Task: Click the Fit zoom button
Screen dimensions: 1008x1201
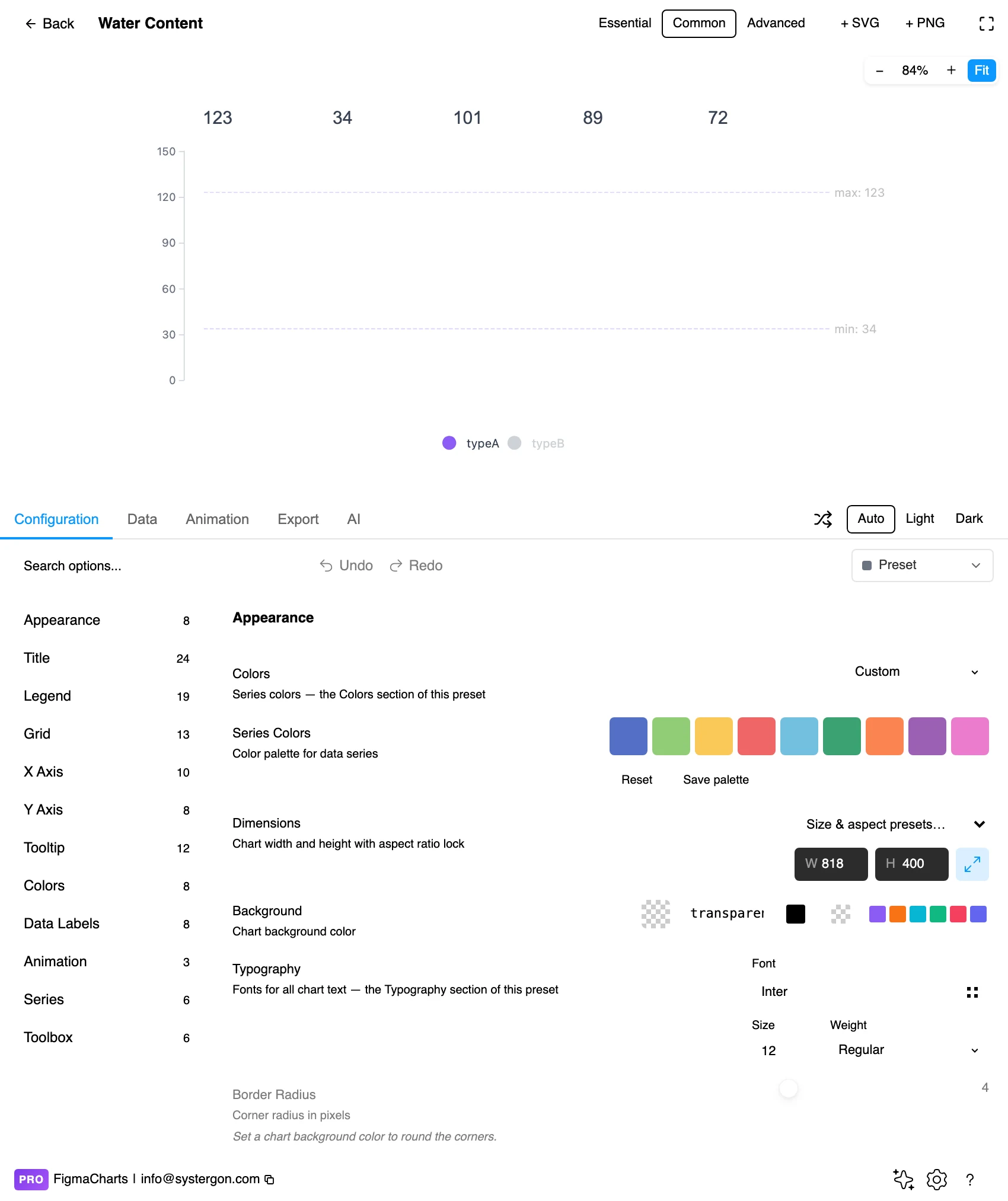Action: [x=981, y=71]
